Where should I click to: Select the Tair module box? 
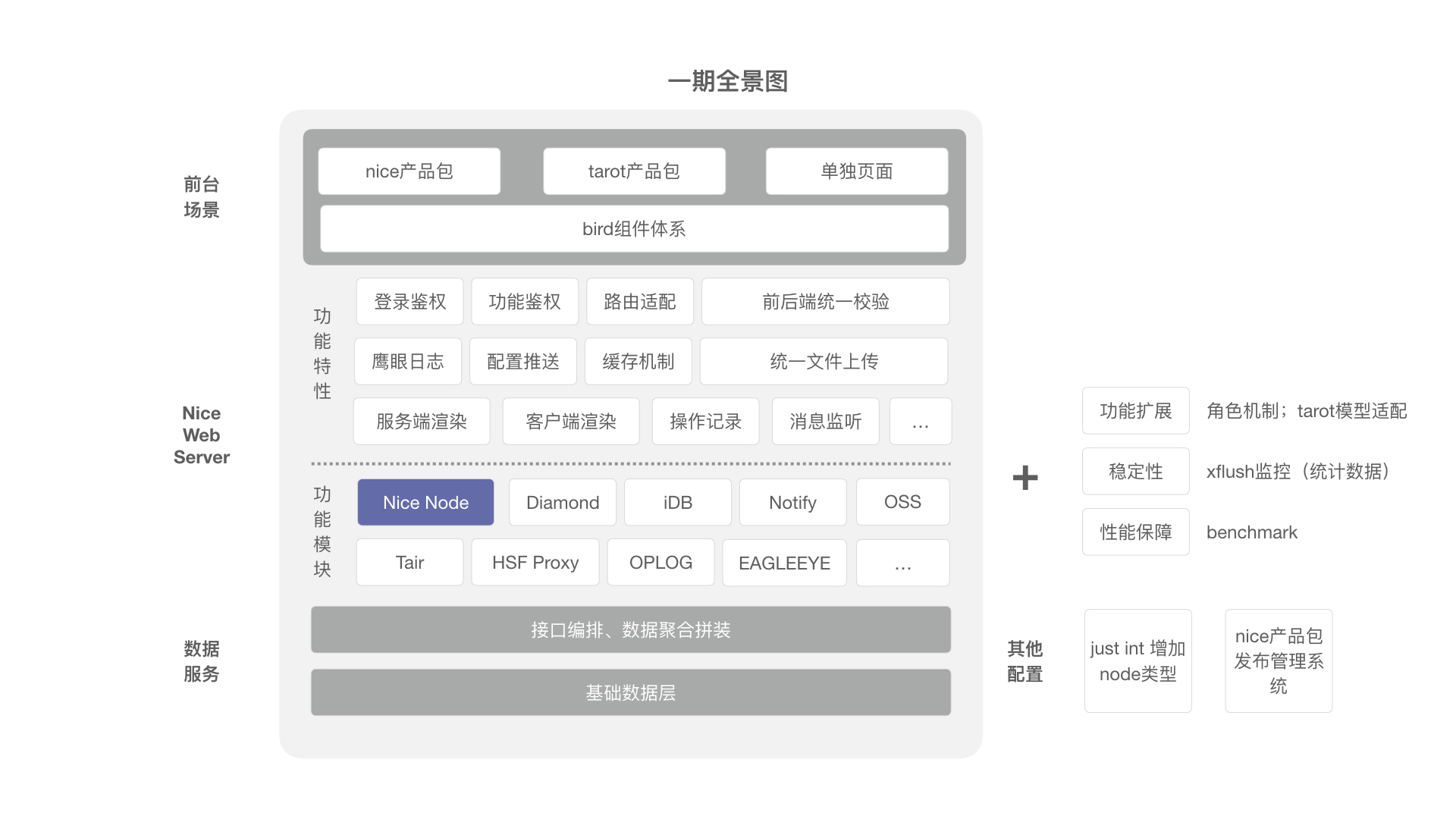[409, 563]
